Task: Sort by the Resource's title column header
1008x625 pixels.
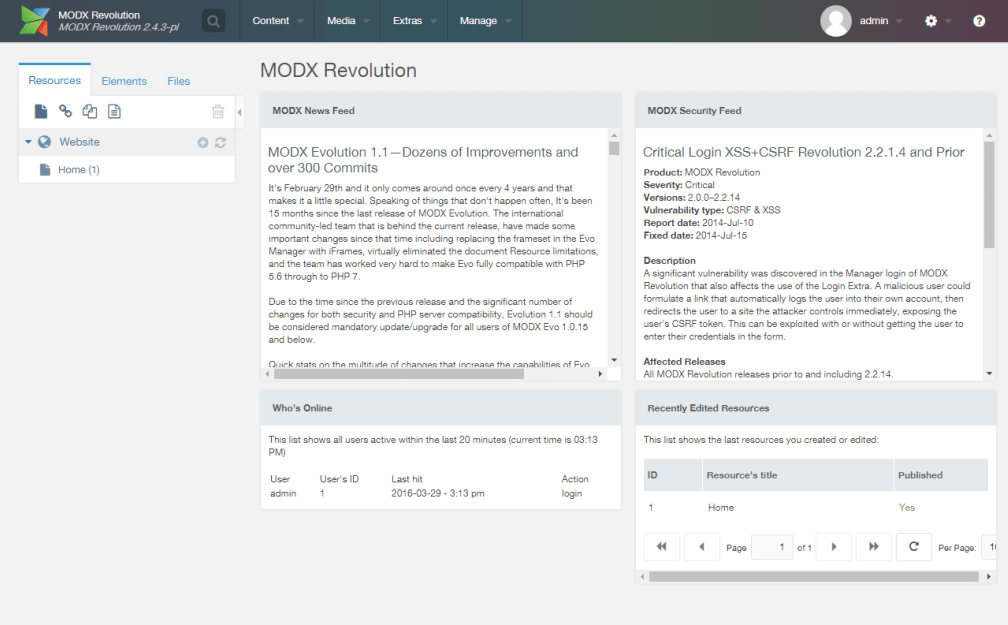Action: (x=798, y=475)
